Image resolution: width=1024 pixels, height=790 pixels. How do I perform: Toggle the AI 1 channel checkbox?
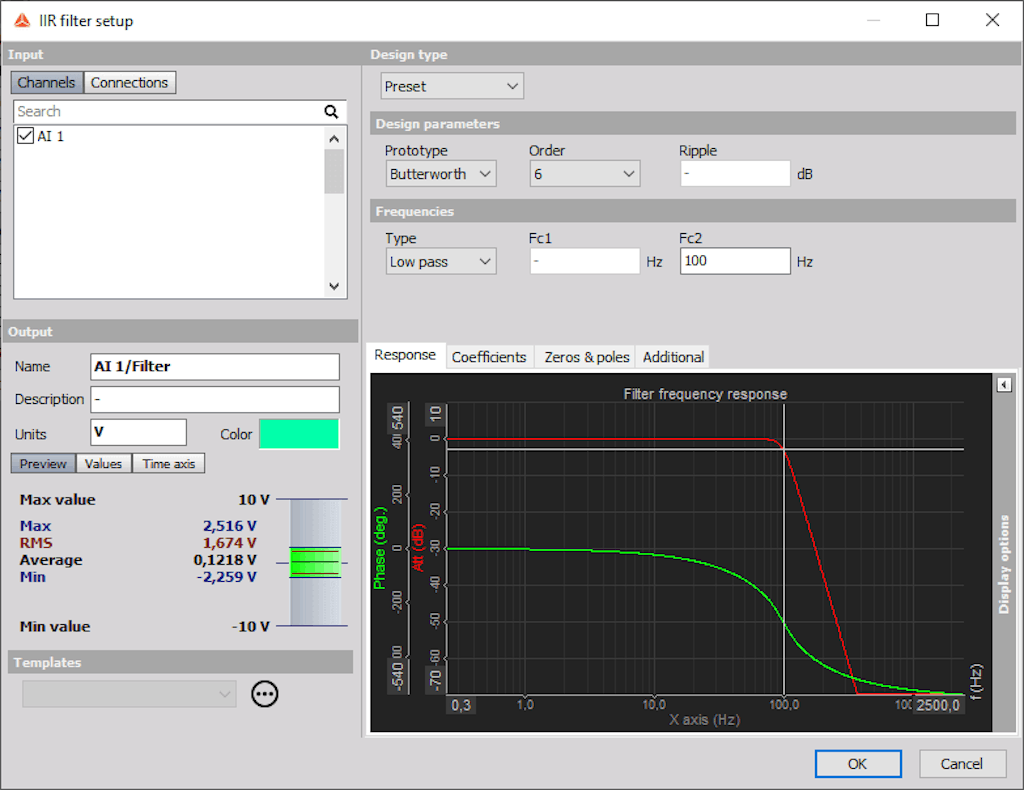pyautogui.click(x=25, y=136)
